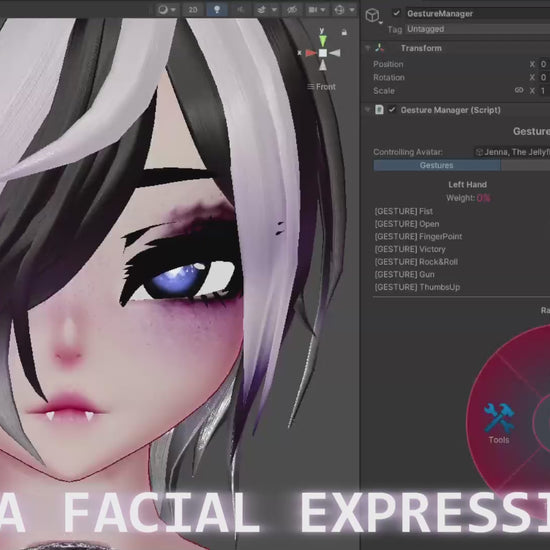Edit the Rotation X value field
The image size is (550, 550).
(544, 77)
